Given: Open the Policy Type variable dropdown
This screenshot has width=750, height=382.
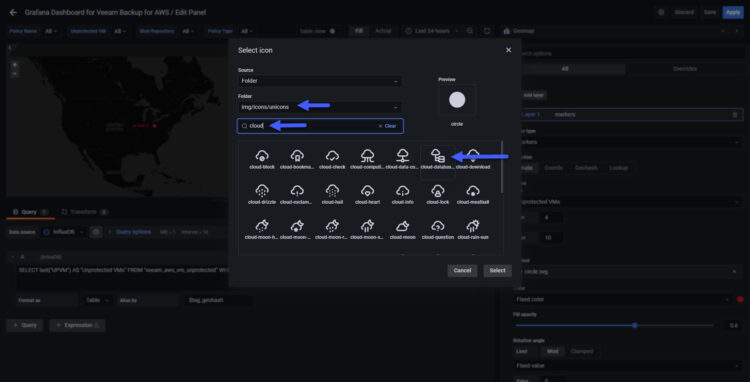Looking at the screenshot, I should (x=247, y=31).
